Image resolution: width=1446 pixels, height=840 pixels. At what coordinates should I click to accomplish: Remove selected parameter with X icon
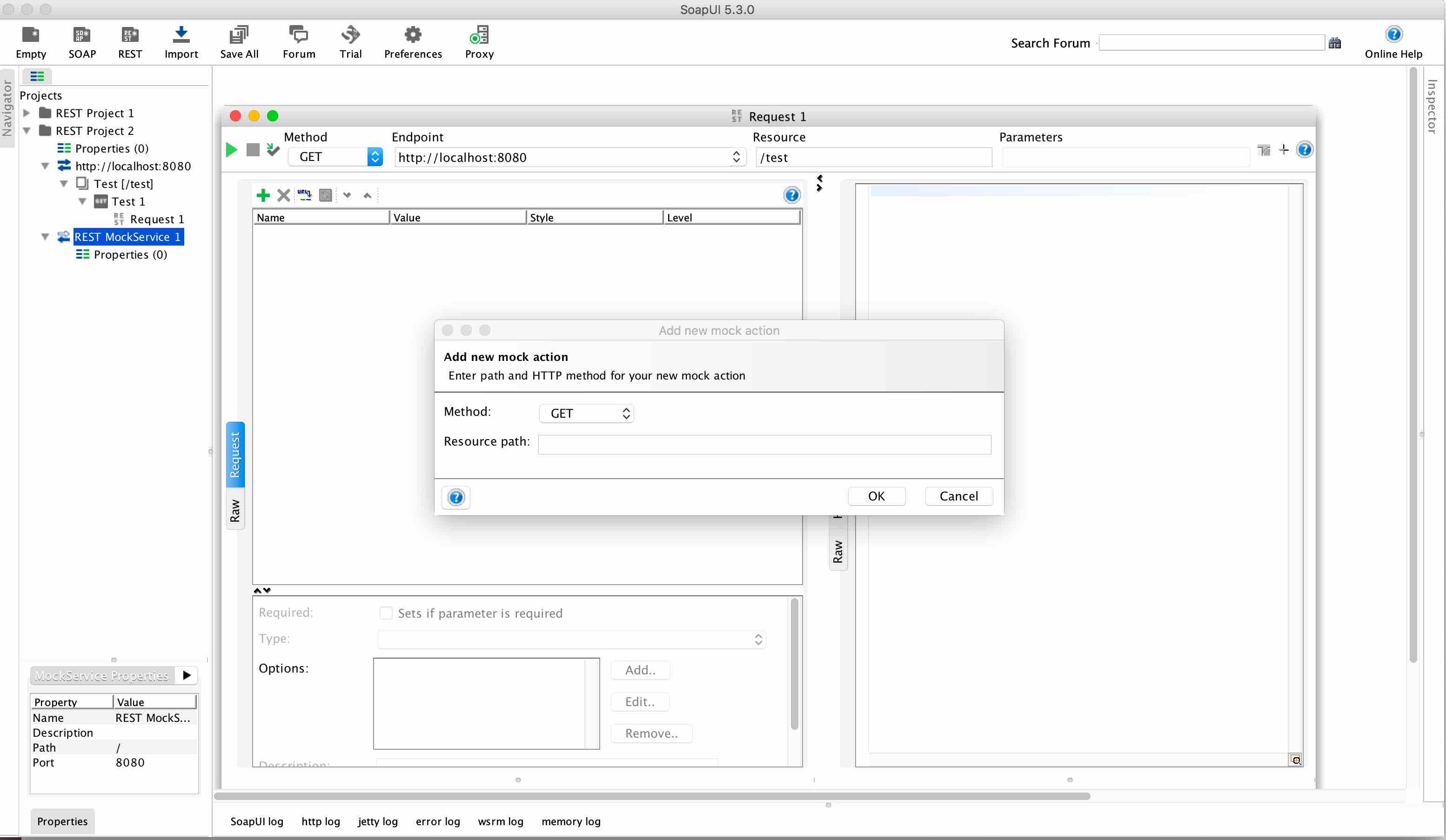click(283, 196)
